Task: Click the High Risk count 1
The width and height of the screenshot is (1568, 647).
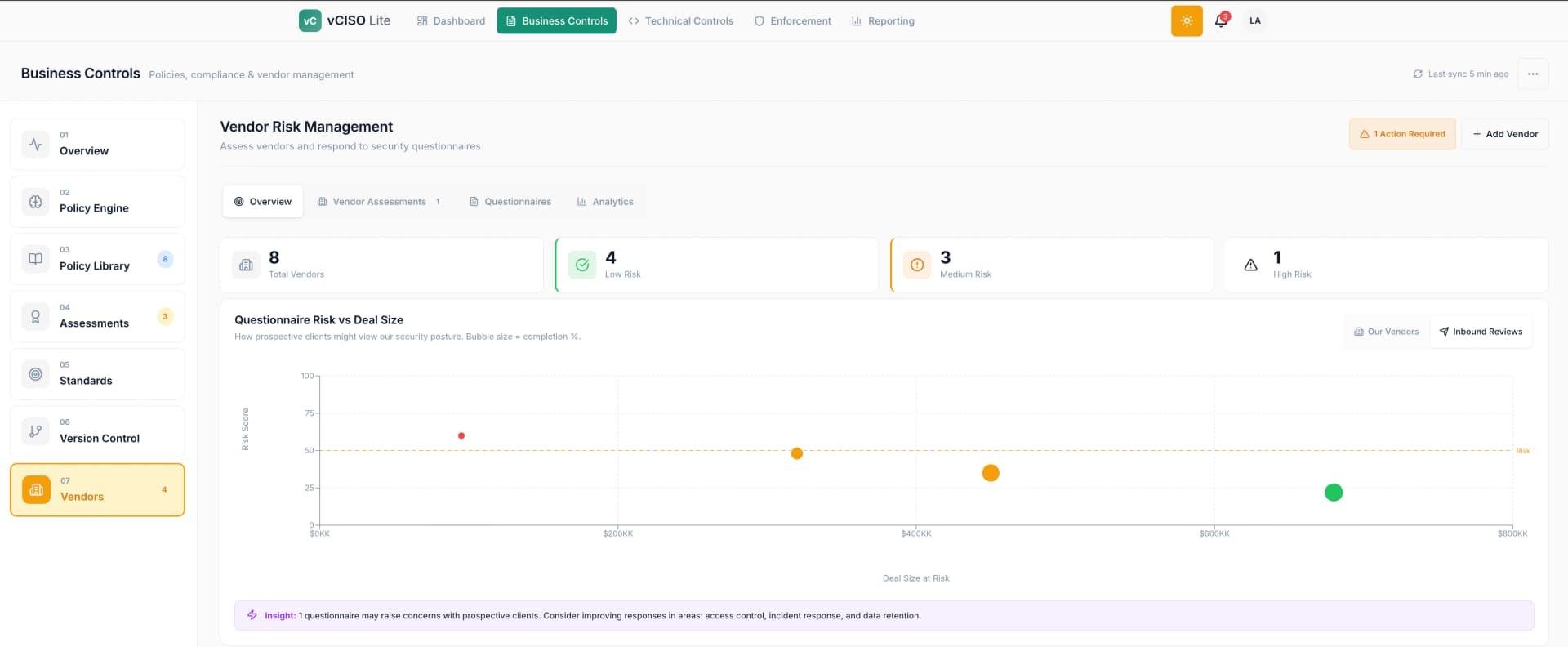Action: coord(1277,257)
